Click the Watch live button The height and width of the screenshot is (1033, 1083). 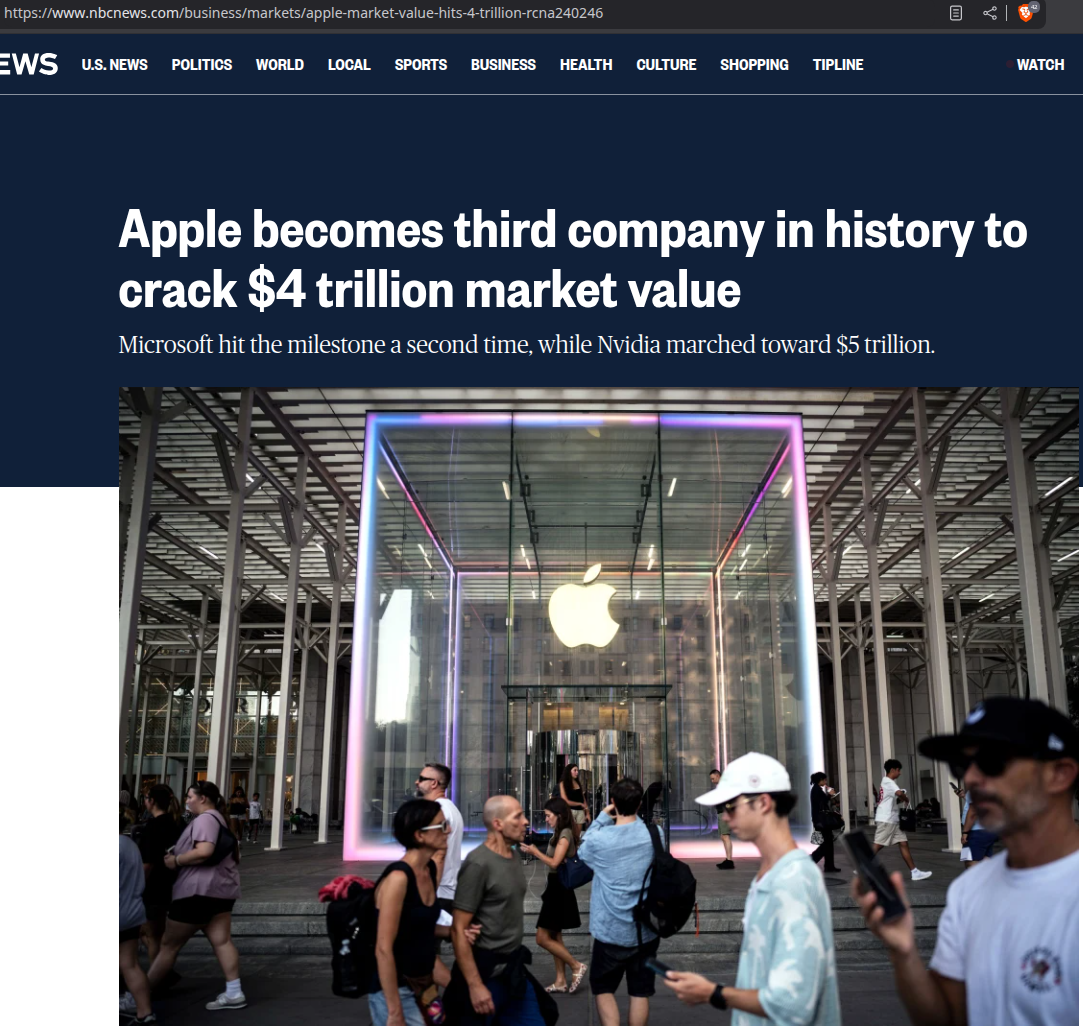click(1035, 65)
